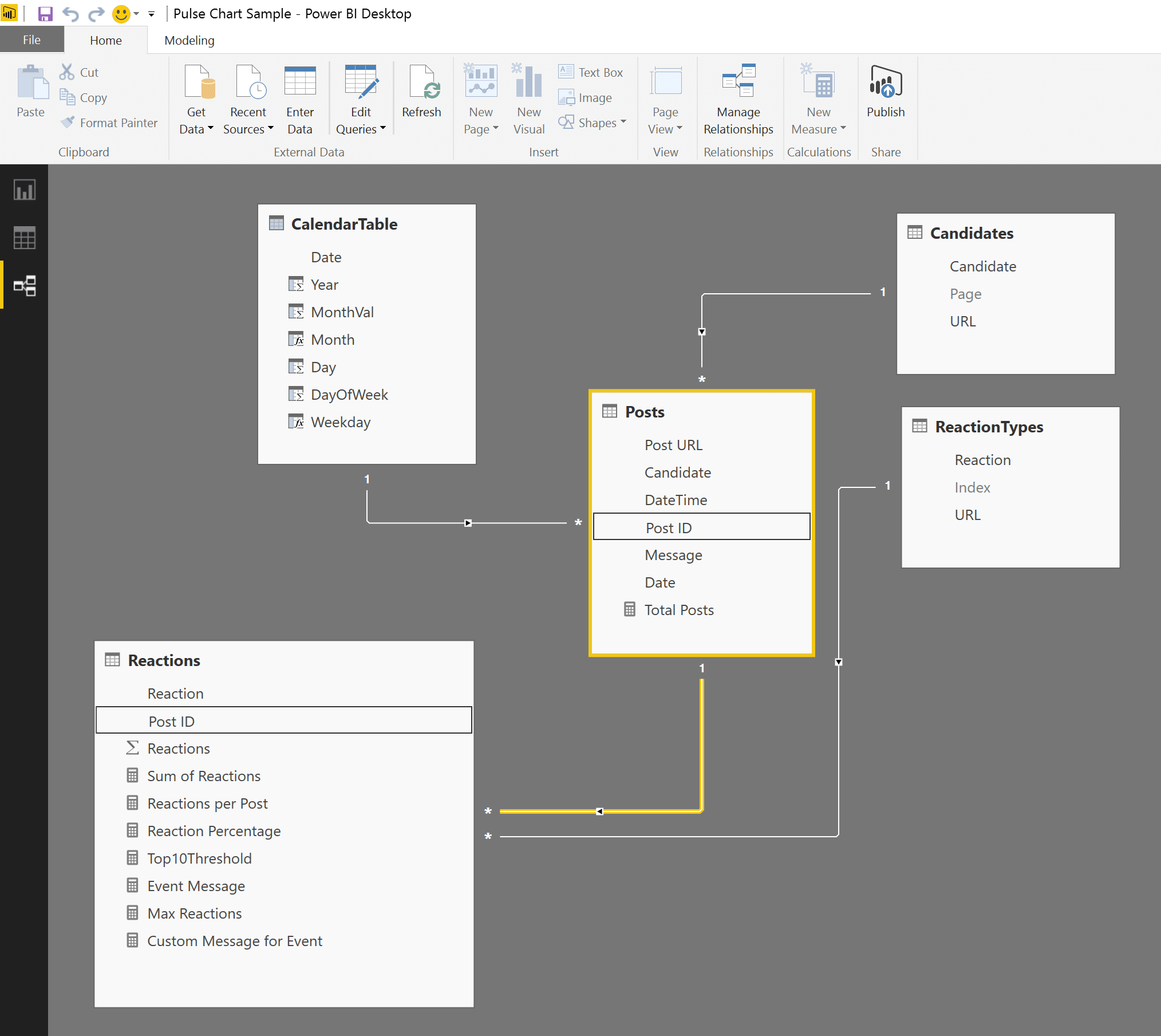Image resolution: width=1161 pixels, height=1036 pixels.
Task: Switch to Data view grid icon
Action: [24, 238]
